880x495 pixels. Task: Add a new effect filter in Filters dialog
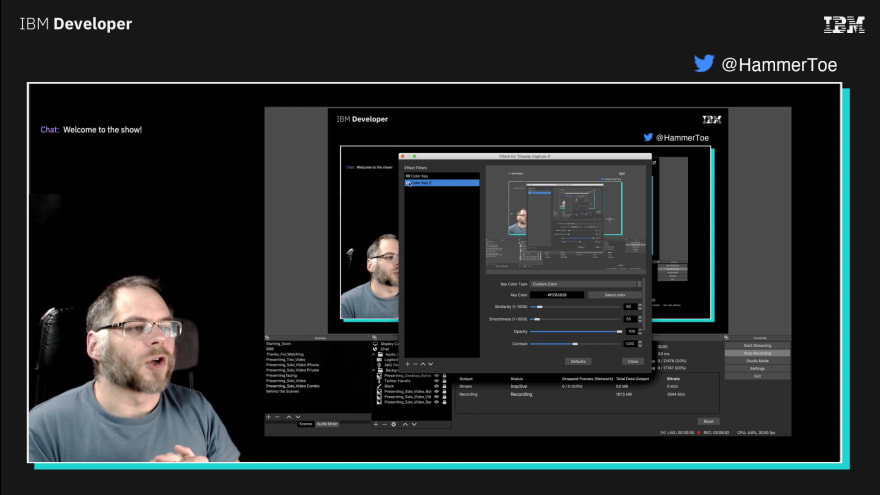(407, 364)
